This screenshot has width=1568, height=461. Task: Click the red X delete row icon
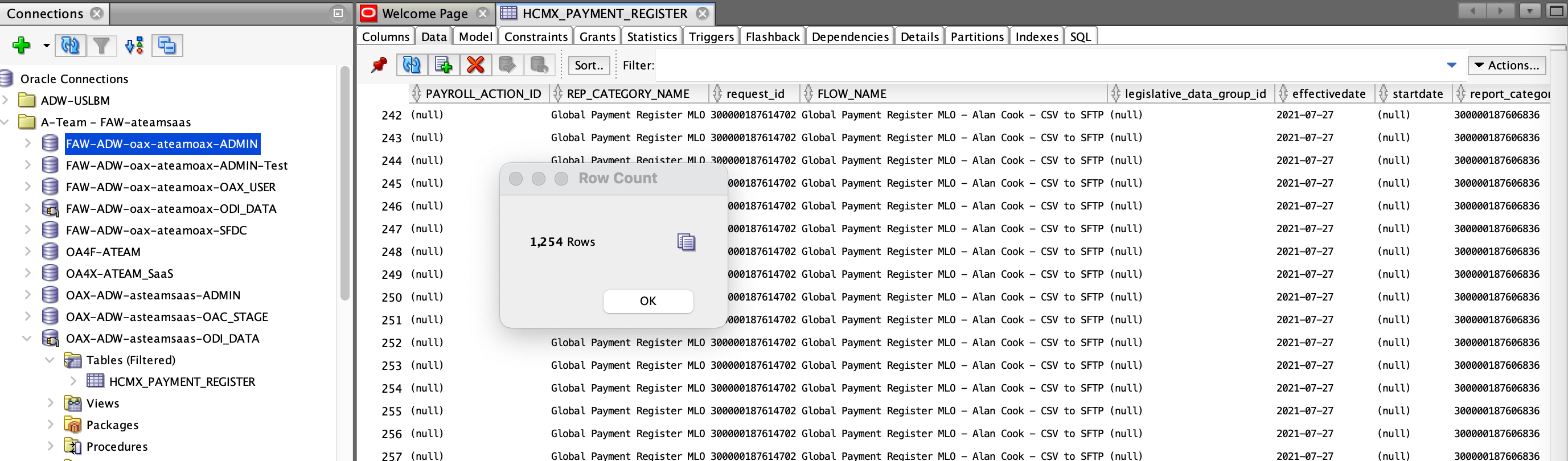click(x=475, y=65)
